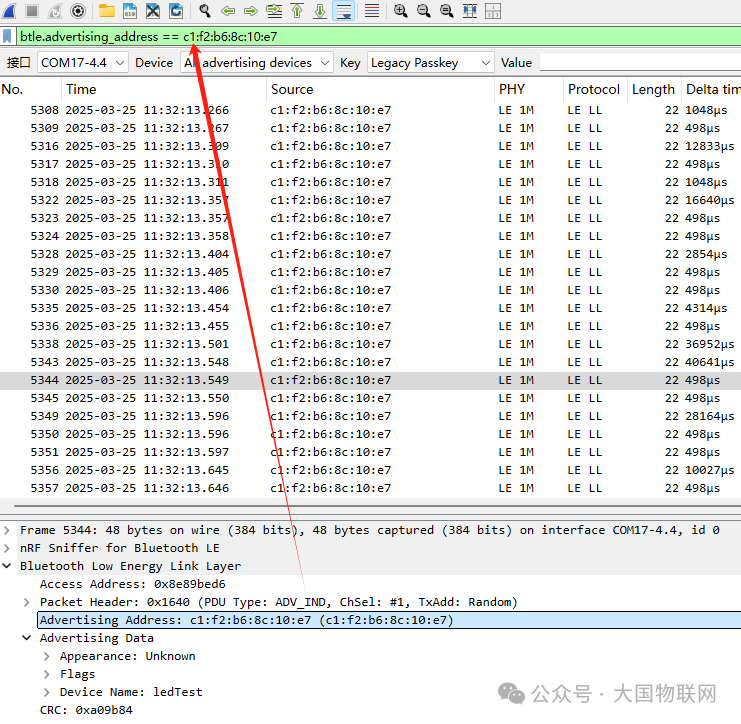This screenshot has height=724, width=741.
Task: Select packet 5338 in the list
Action: tap(370, 344)
